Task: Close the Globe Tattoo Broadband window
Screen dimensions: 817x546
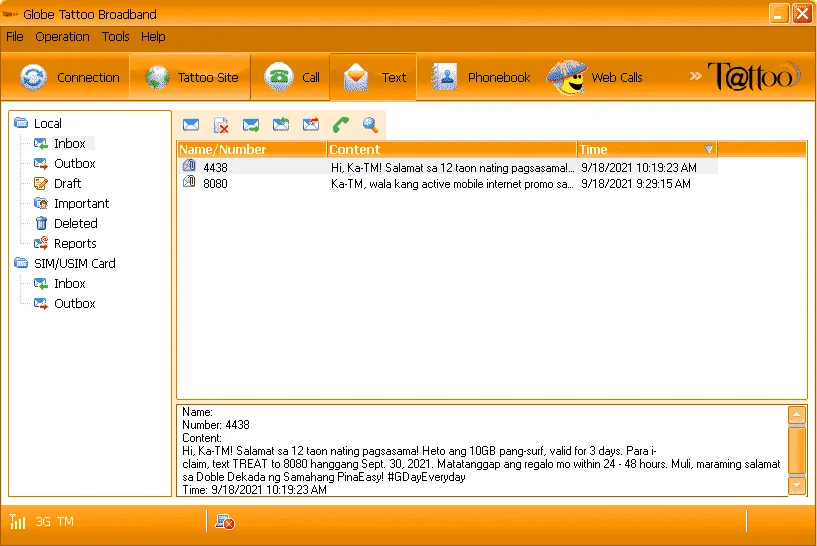Action: [802, 14]
